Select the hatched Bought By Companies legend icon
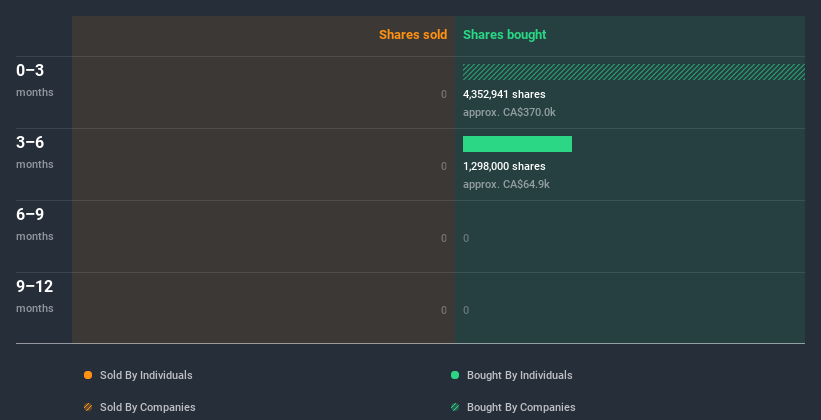Viewport: 821px width, 420px height. click(455, 407)
